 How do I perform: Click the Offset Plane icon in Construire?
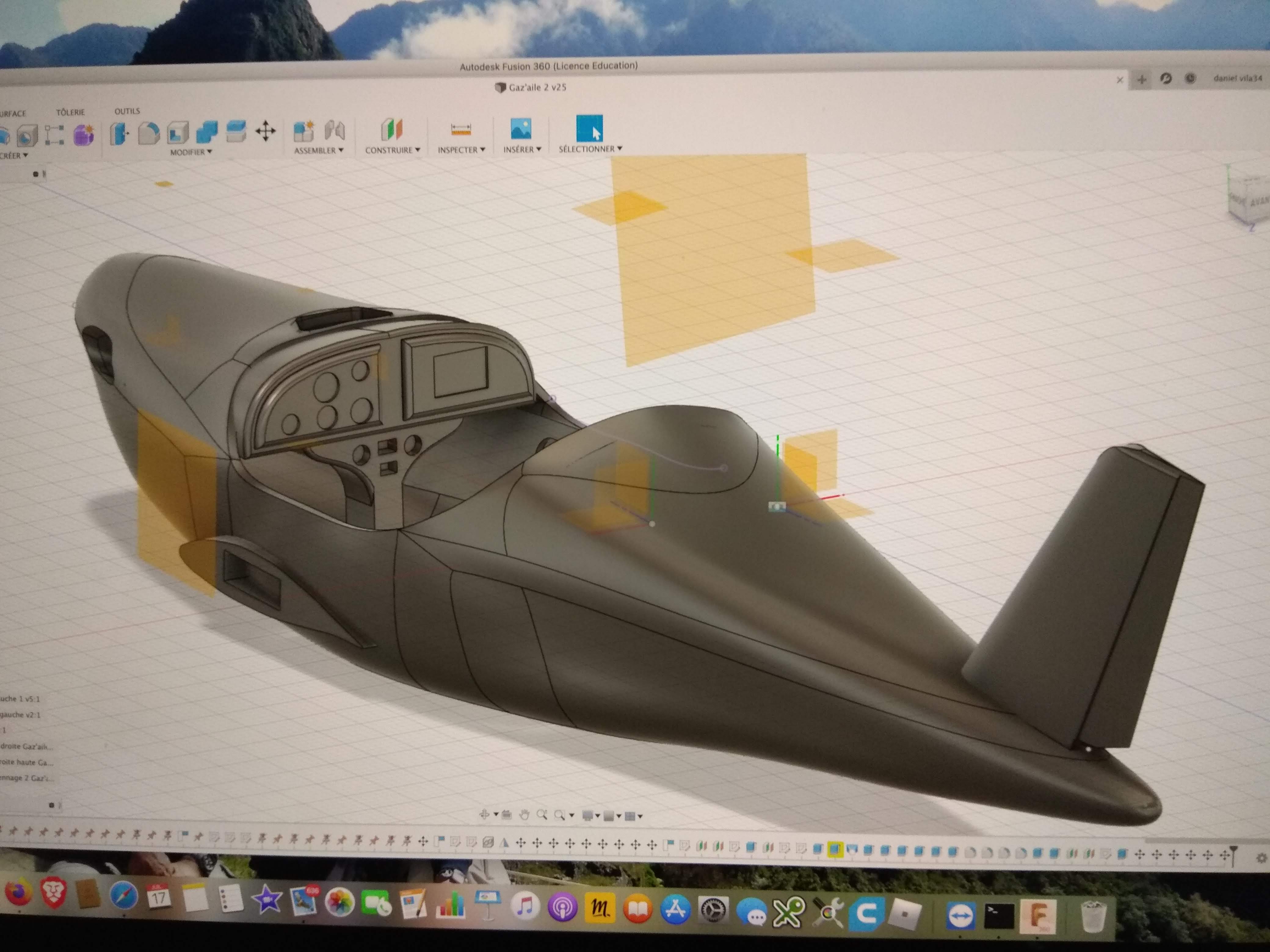(392, 129)
